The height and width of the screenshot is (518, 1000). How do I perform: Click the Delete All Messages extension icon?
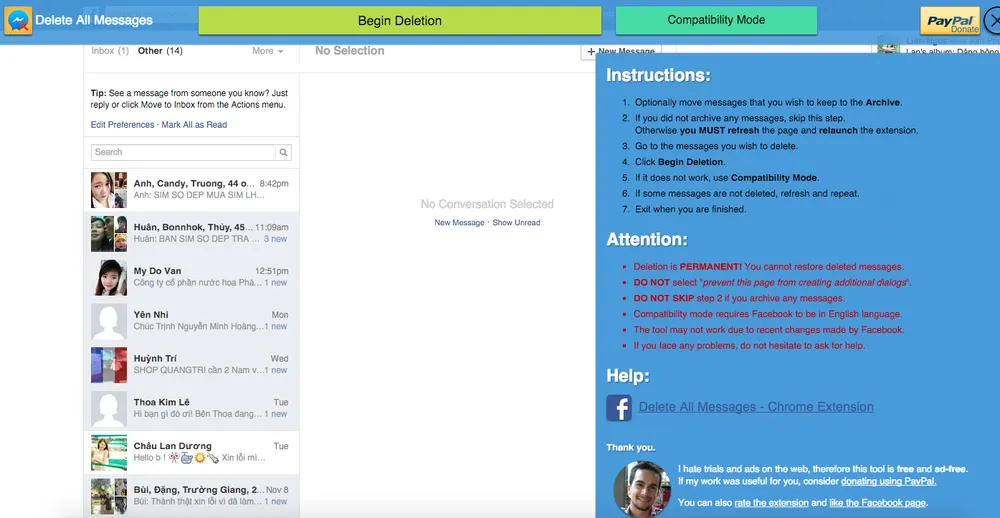pos(18,20)
